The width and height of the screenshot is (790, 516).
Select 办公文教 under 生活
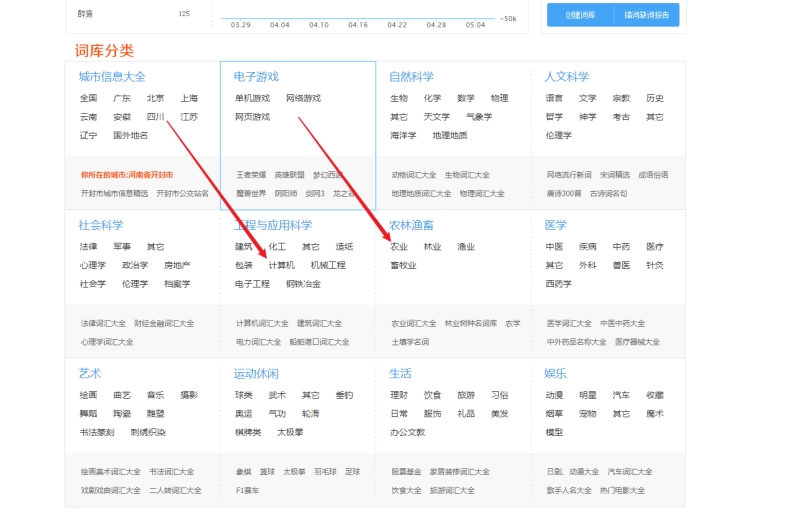click(x=407, y=432)
